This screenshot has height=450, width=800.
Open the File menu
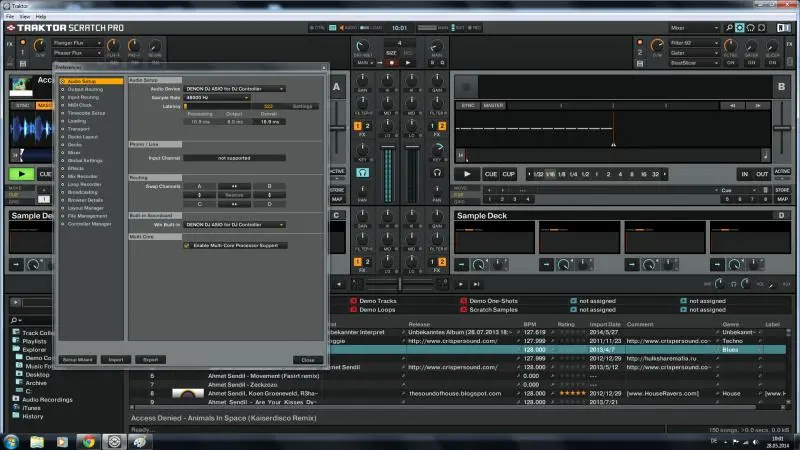10,17
